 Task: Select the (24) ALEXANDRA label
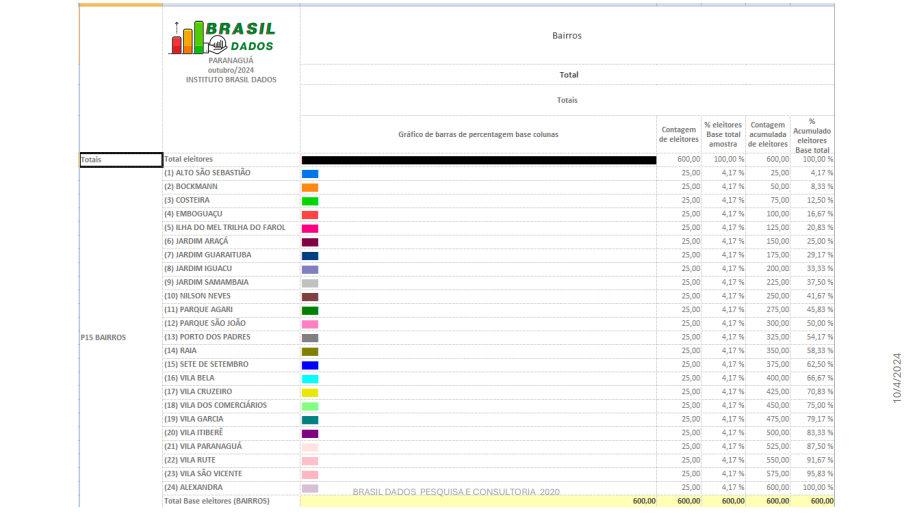coord(193,488)
